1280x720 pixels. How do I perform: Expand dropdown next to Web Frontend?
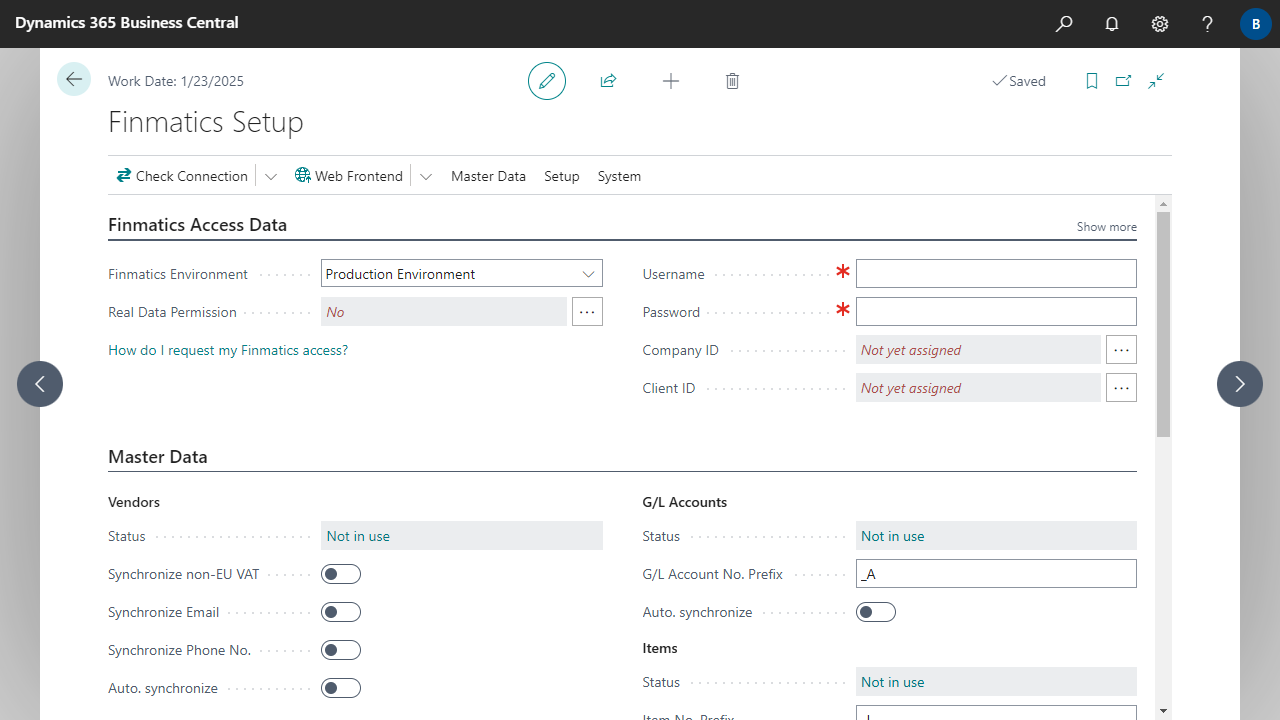click(426, 176)
